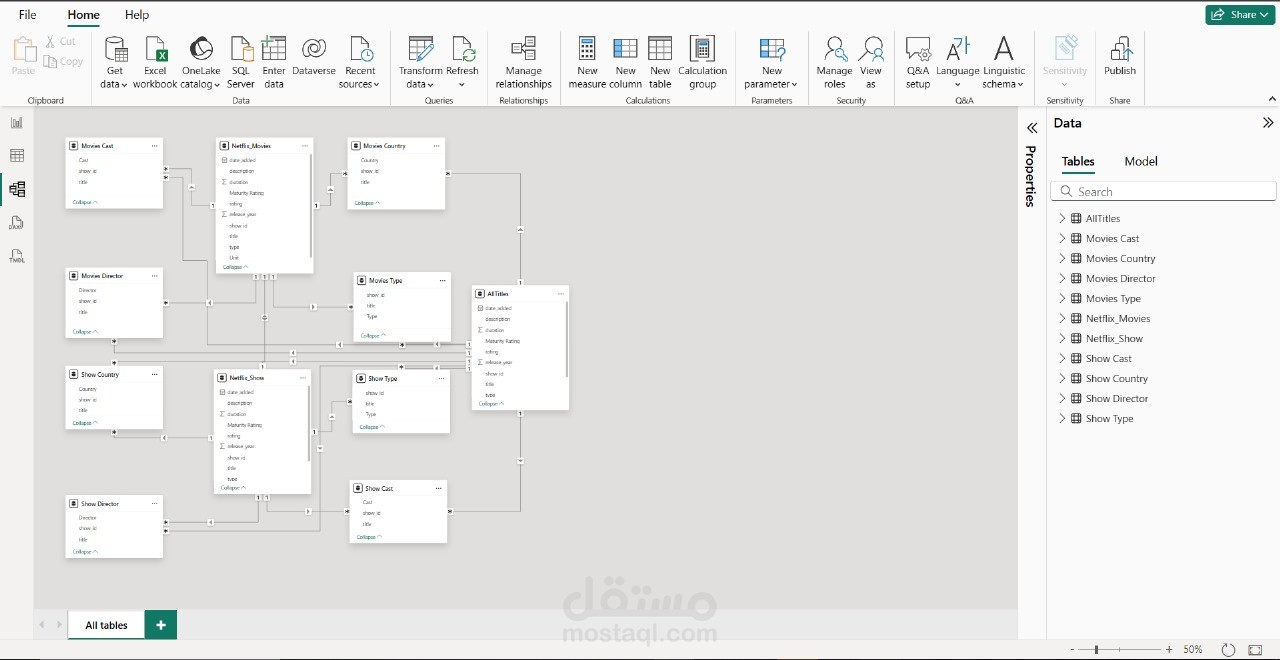Open View as roles
This screenshot has width=1280, height=660.
[x=871, y=62]
